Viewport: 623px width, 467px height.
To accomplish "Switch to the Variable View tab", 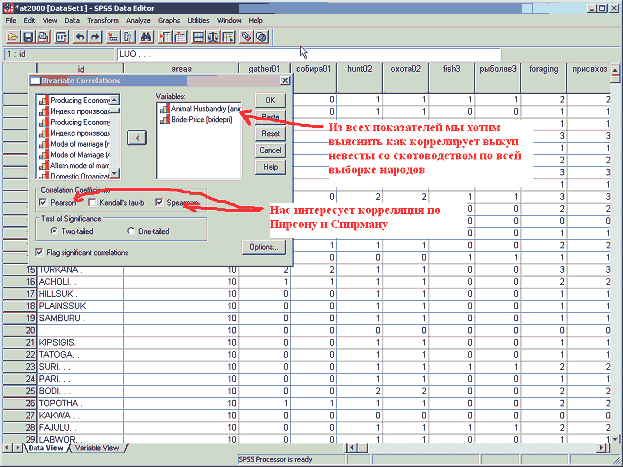I will pyautogui.click(x=98, y=447).
